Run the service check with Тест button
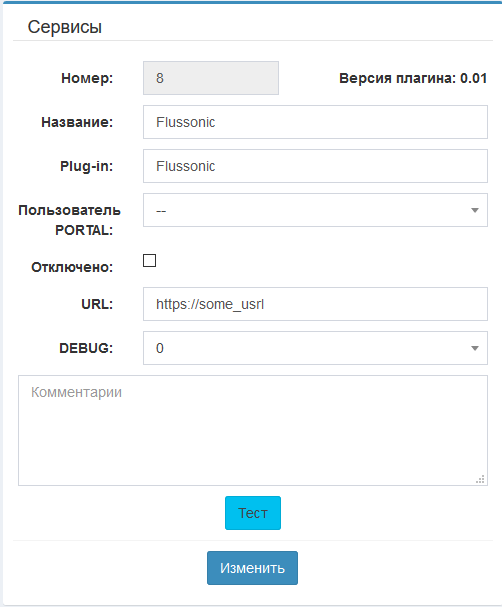Viewport: 502px width, 607px height. [x=253, y=513]
